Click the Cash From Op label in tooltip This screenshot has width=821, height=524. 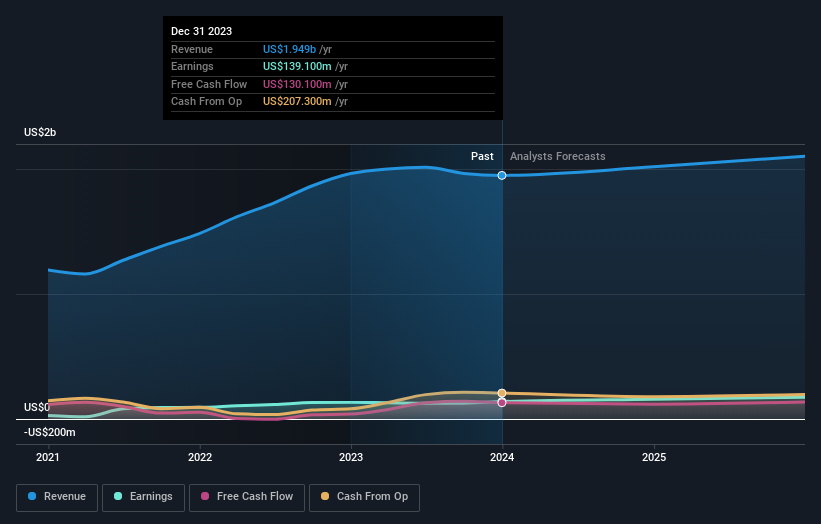206,102
